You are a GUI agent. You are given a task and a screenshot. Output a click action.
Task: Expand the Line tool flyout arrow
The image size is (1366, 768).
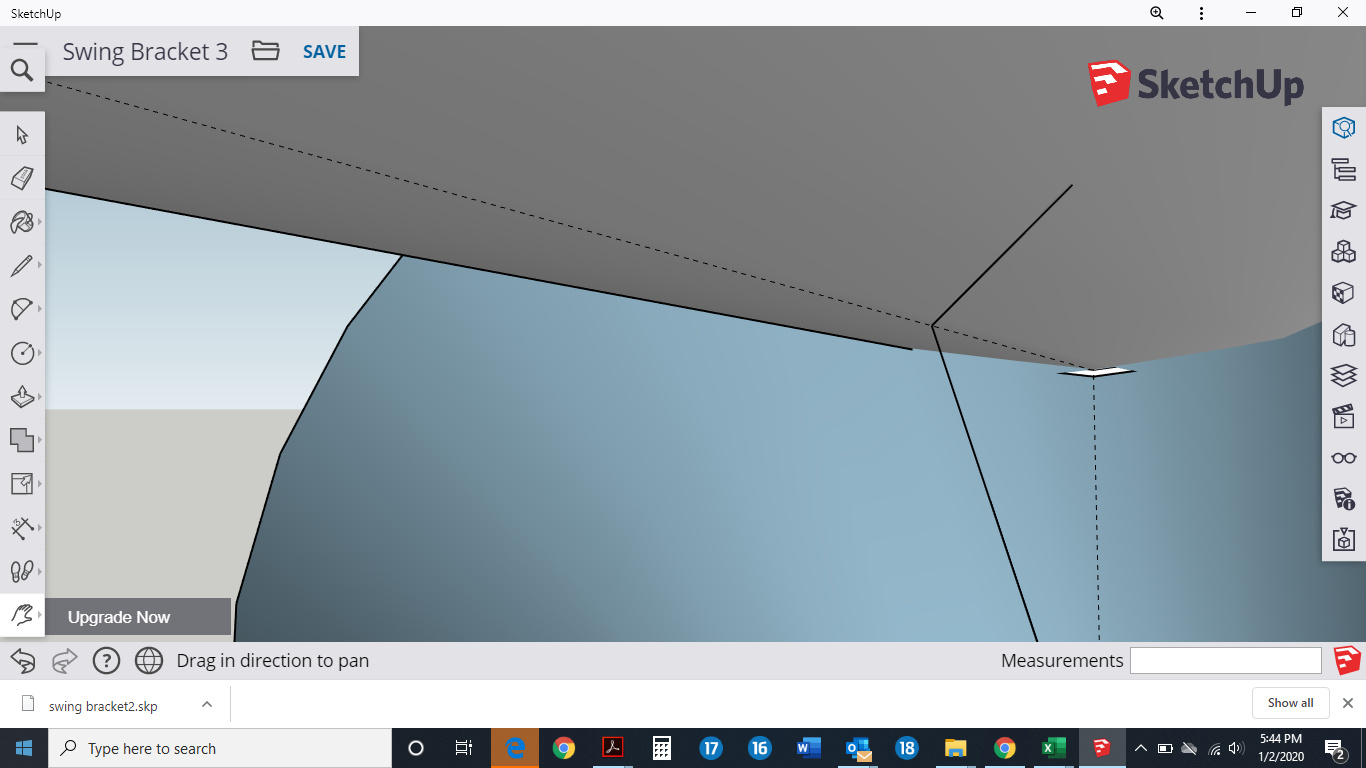tap(39, 266)
